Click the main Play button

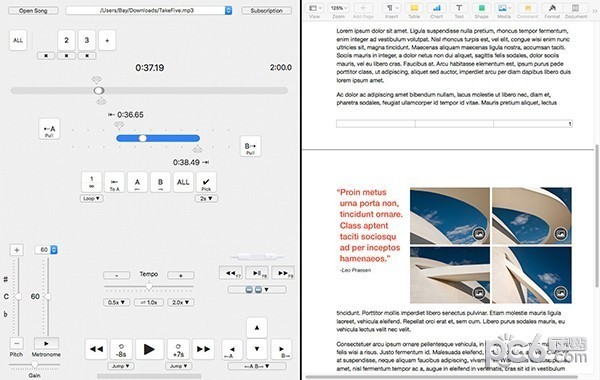[149, 349]
